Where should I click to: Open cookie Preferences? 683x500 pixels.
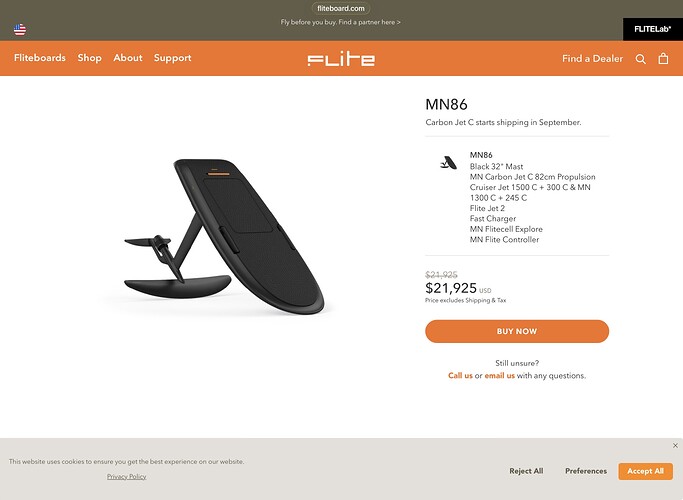[x=586, y=471]
